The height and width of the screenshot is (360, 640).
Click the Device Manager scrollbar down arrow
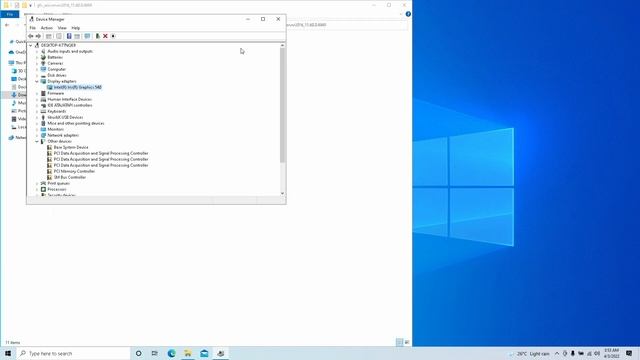point(282,193)
